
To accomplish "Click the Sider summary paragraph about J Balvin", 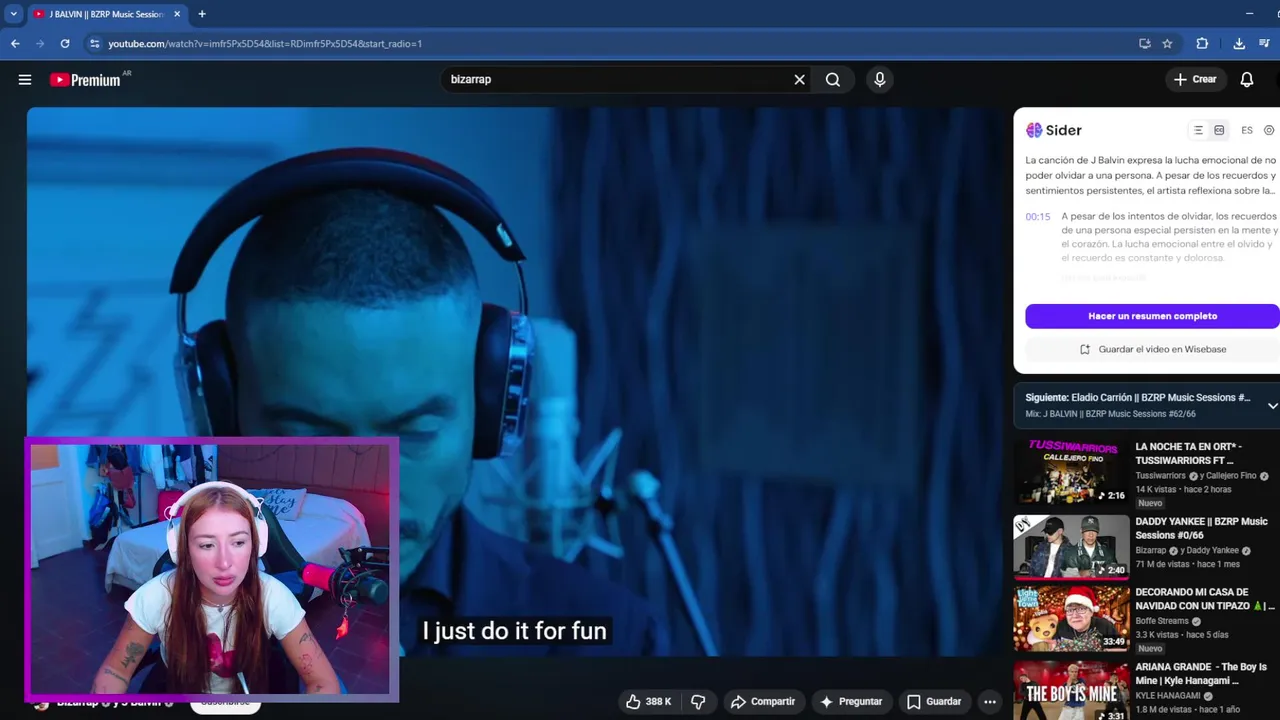I will [1151, 175].
